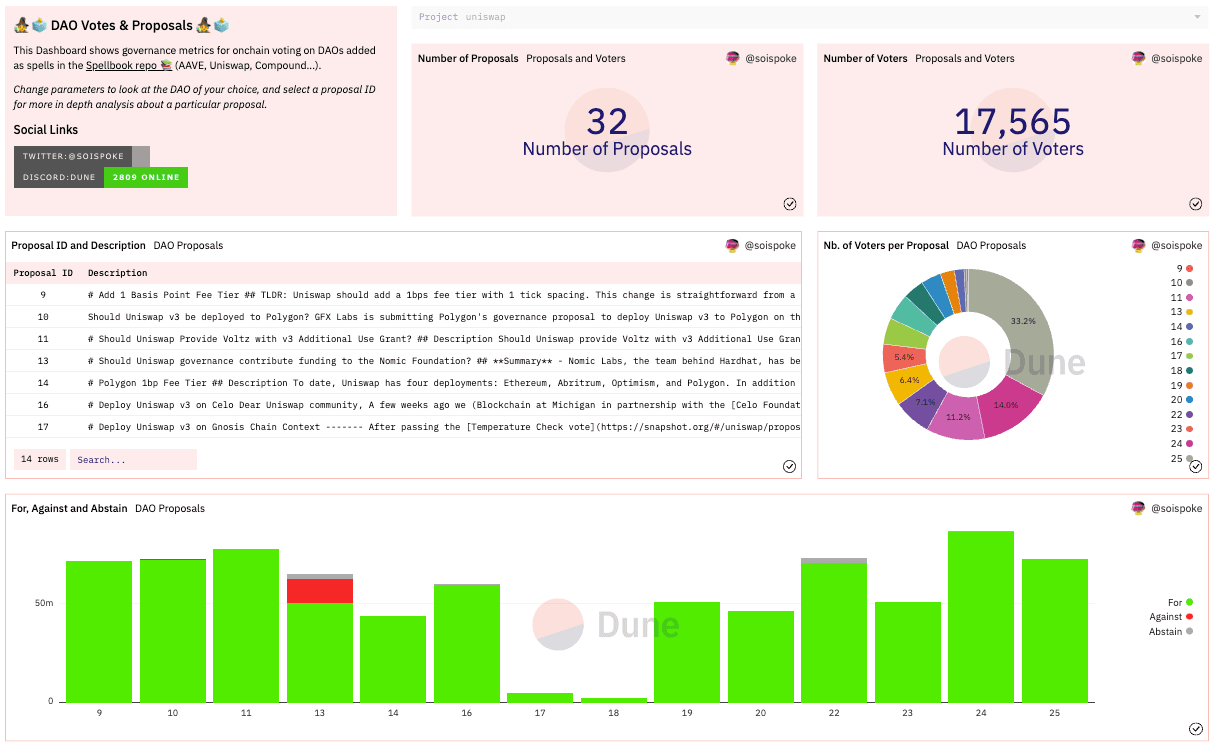Screen dimensions: 1214x746
Task: Click the checkmark icon in Number of Voters panel
Action: (1196, 204)
